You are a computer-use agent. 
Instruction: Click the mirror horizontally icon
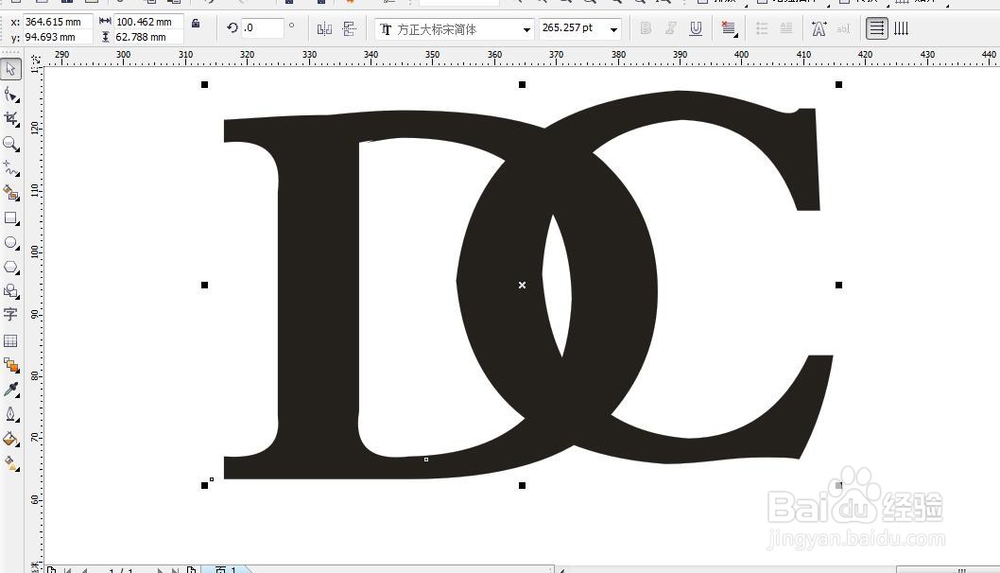(x=325, y=29)
